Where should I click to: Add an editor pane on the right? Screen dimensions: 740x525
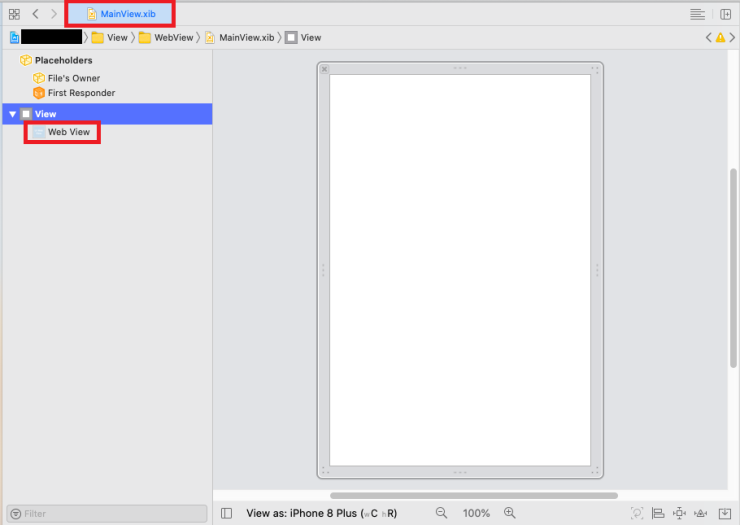coord(725,14)
